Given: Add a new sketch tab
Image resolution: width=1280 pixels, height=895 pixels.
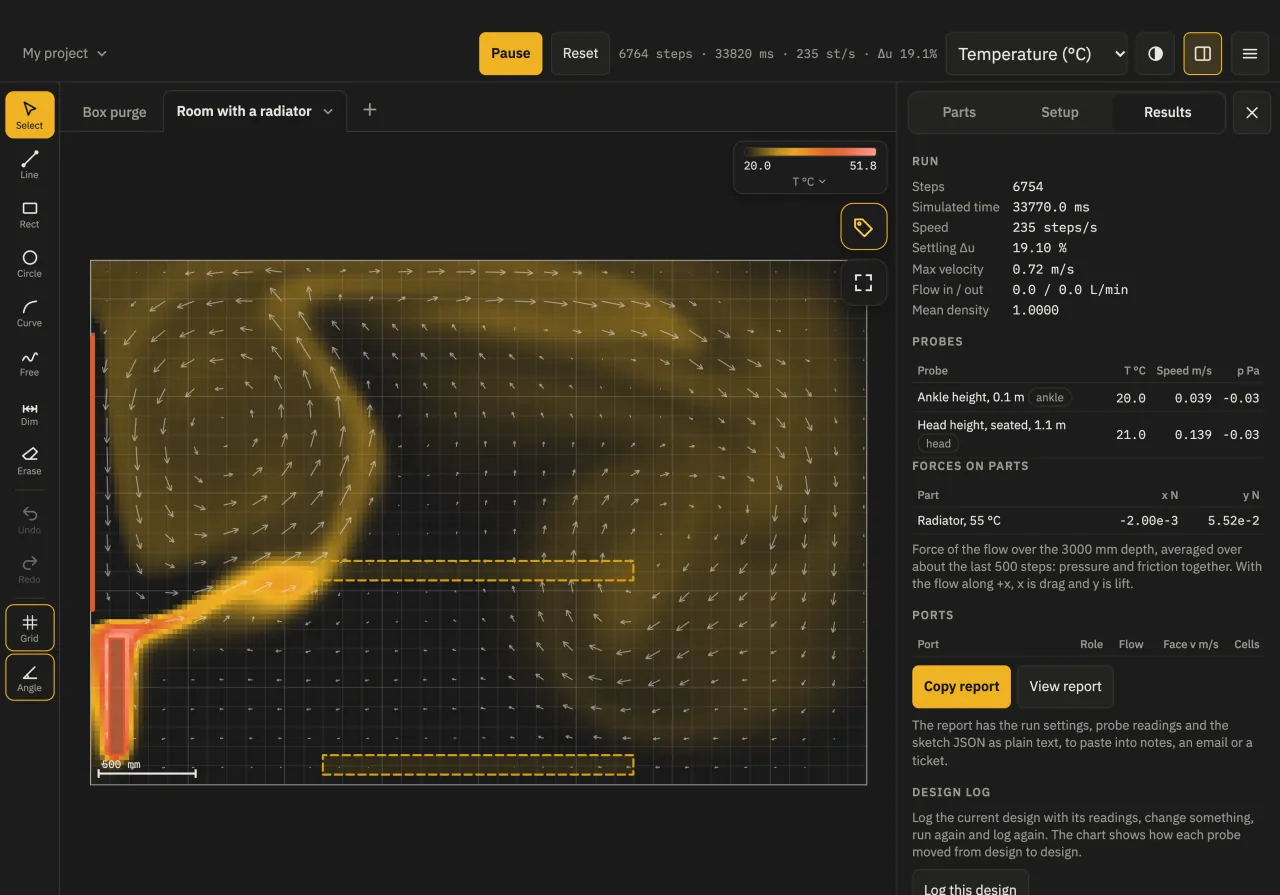Looking at the screenshot, I should [x=369, y=110].
